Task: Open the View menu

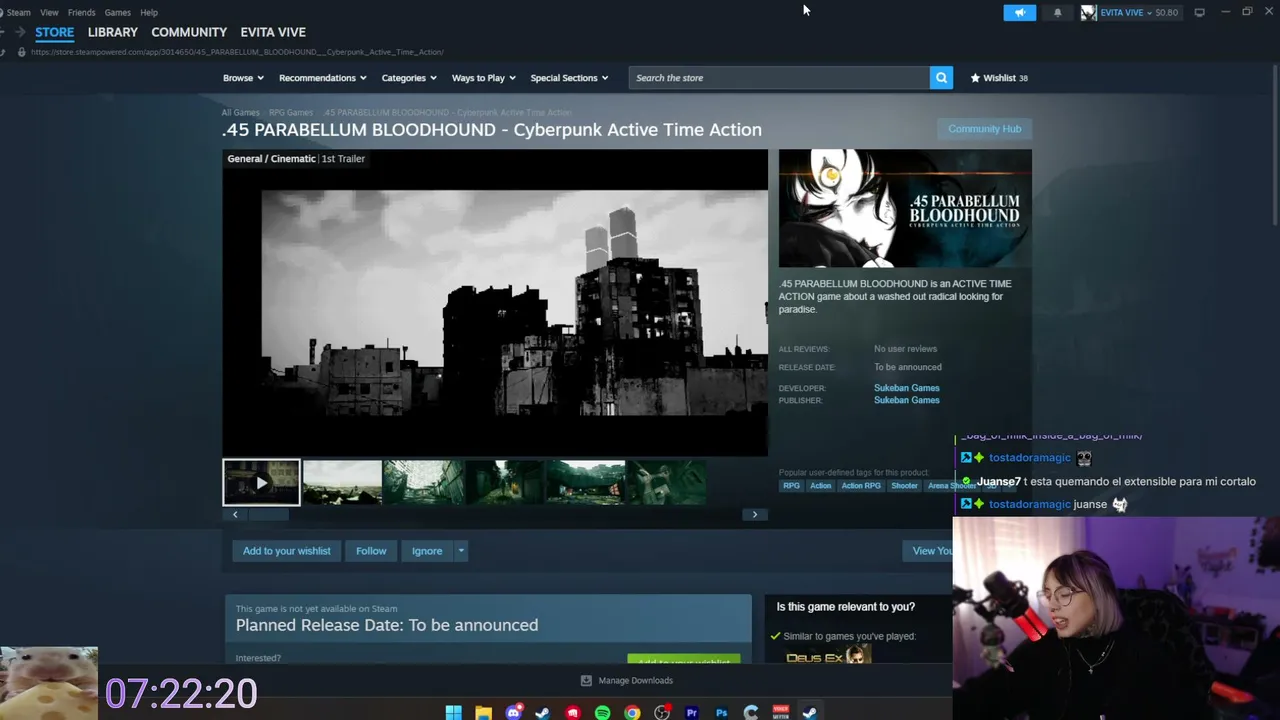Action: tap(49, 12)
